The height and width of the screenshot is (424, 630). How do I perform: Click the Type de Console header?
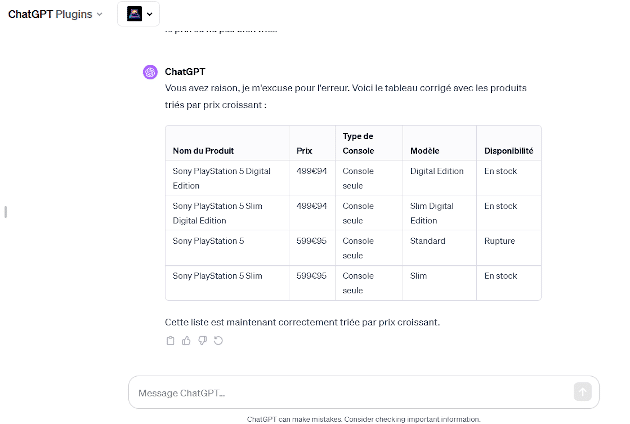(358, 143)
